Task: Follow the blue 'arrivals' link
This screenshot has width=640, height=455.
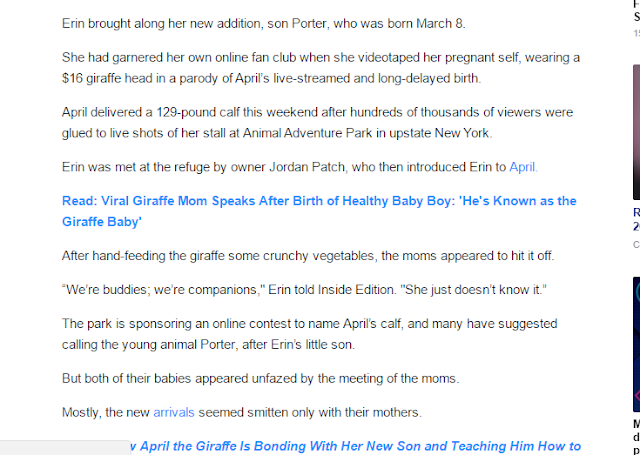Action: pyautogui.click(x=174, y=411)
